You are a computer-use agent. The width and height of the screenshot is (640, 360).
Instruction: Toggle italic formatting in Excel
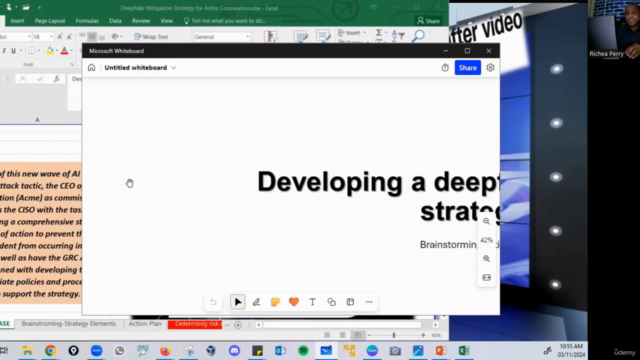4,51
